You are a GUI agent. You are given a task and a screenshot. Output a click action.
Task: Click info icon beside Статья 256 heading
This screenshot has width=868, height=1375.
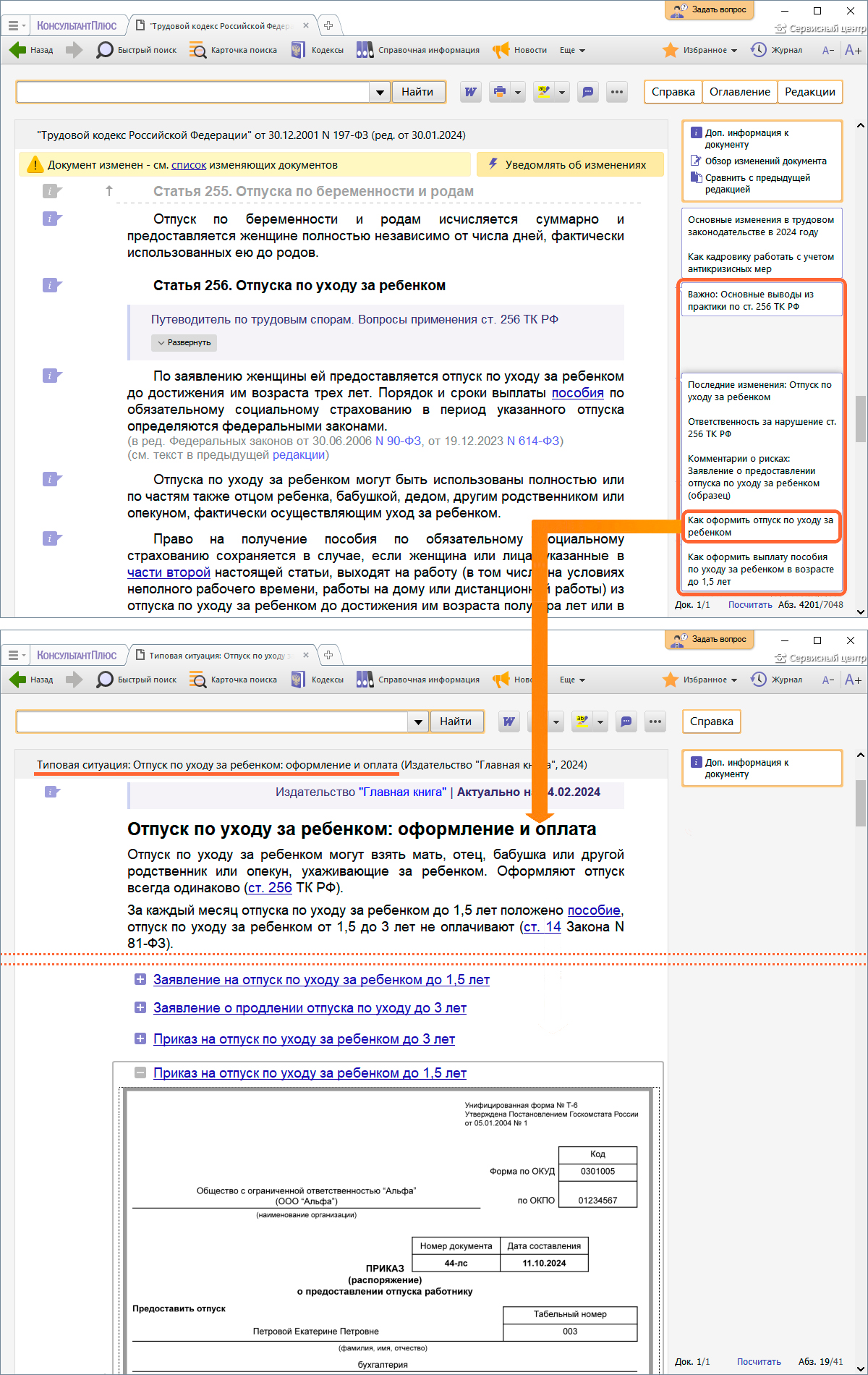point(51,285)
